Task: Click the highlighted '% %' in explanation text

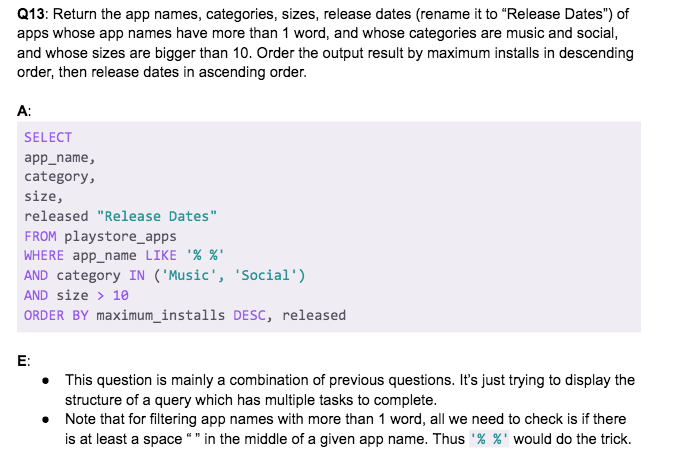Action: click(489, 439)
